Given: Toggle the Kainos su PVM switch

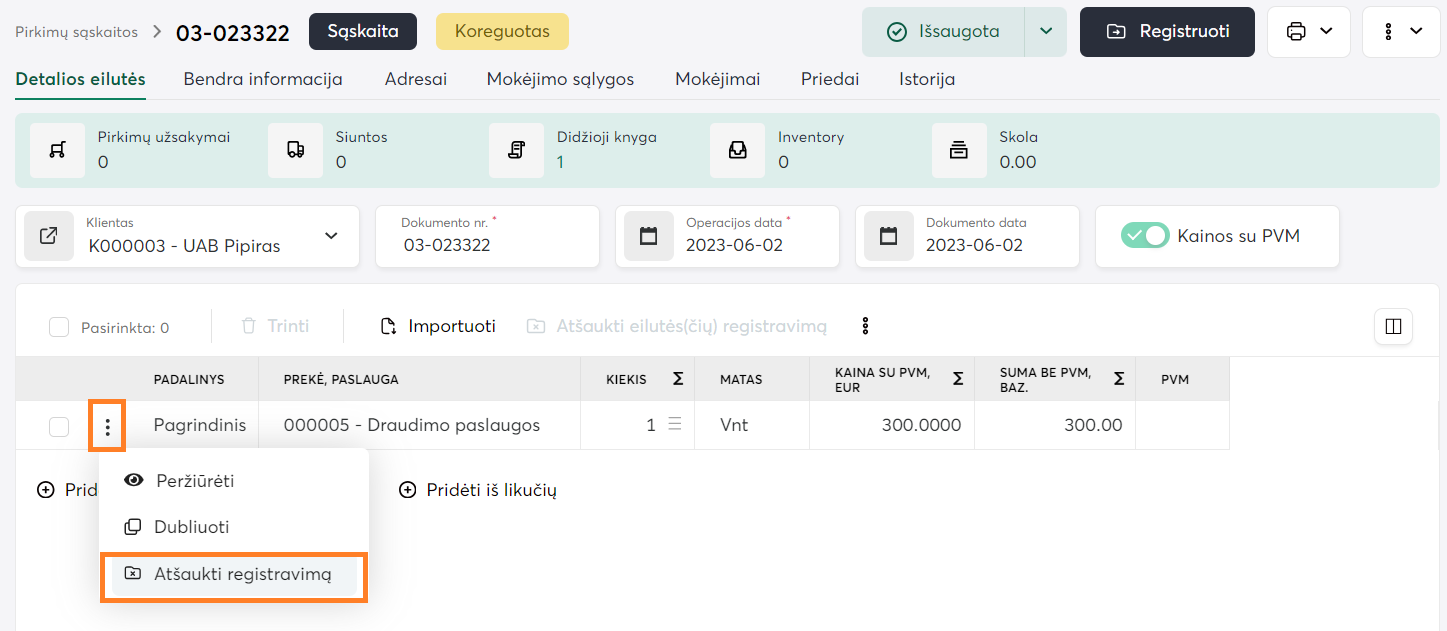Looking at the screenshot, I should pyautogui.click(x=1145, y=236).
